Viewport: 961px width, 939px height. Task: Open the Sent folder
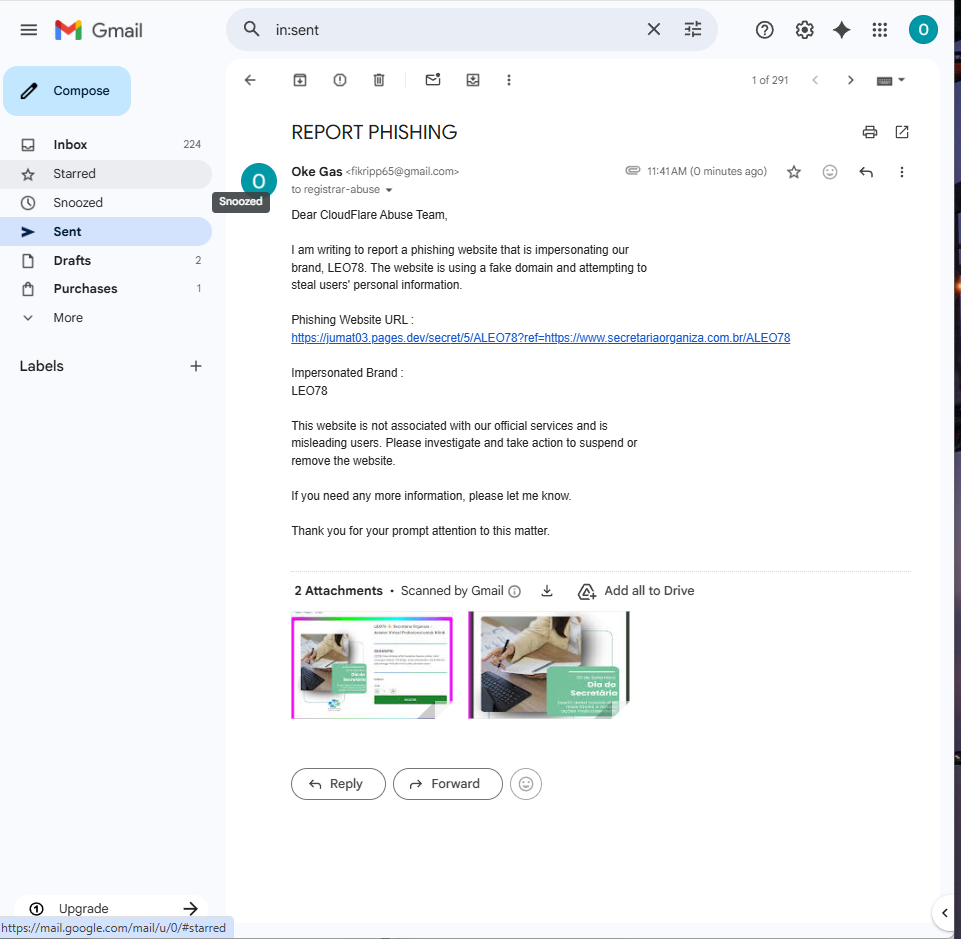click(x=105, y=232)
